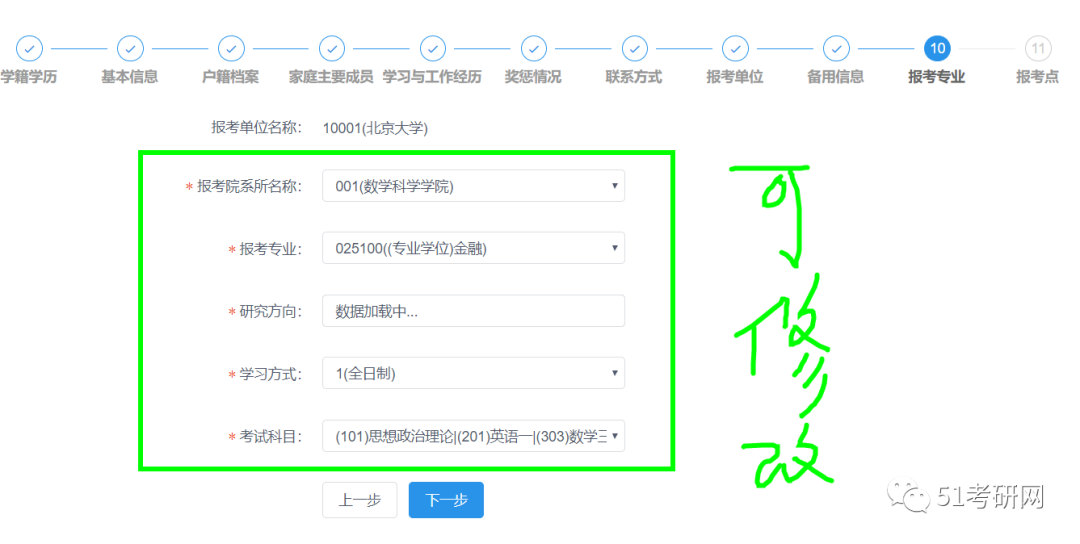Image resolution: width=1080 pixels, height=544 pixels.
Task: Click the 学习与工作经历 step checkmark circle
Action: coord(433,48)
